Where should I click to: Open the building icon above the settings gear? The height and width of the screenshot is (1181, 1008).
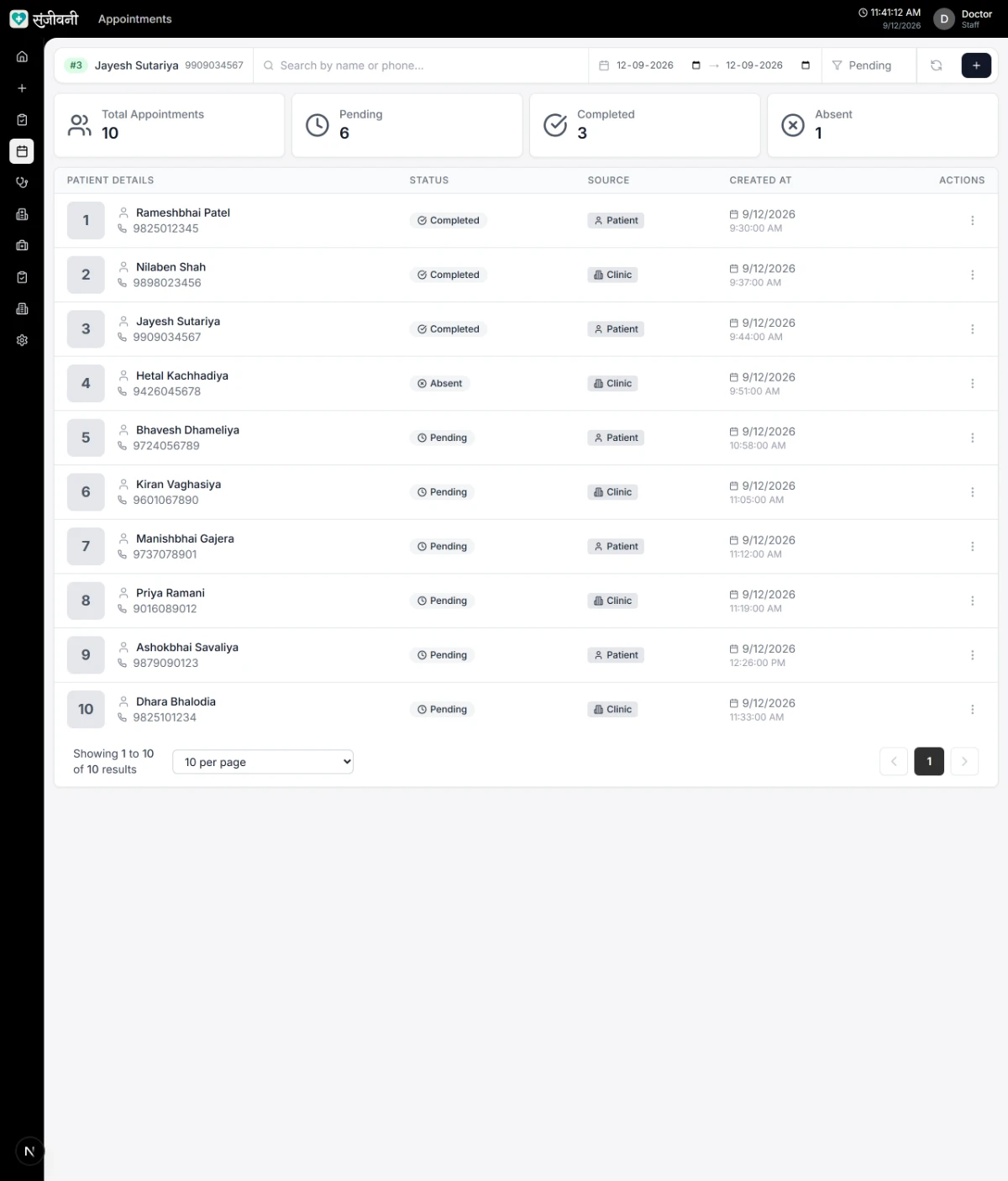(x=22, y=309)
